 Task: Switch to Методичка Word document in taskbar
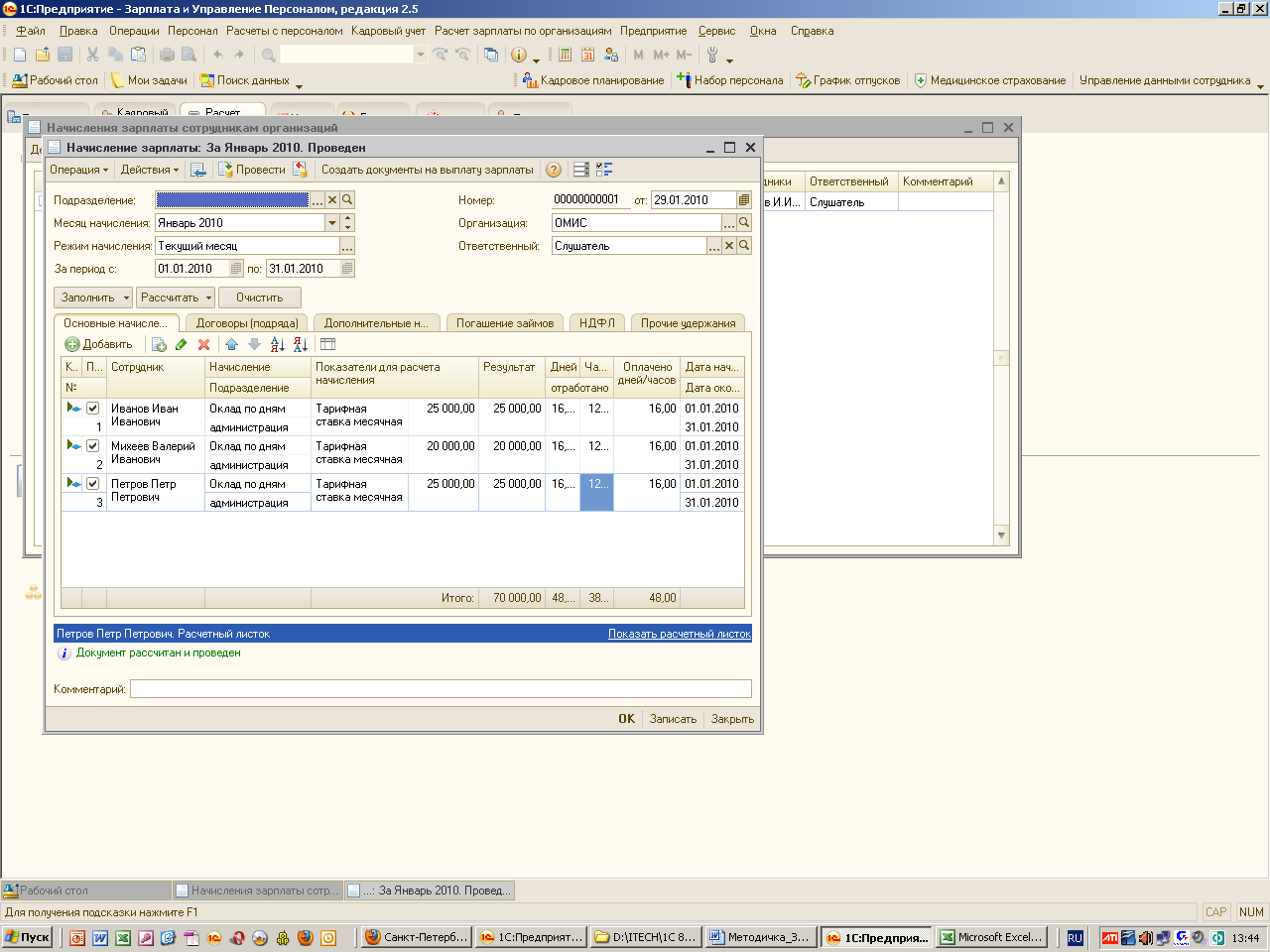click(759, 937)
